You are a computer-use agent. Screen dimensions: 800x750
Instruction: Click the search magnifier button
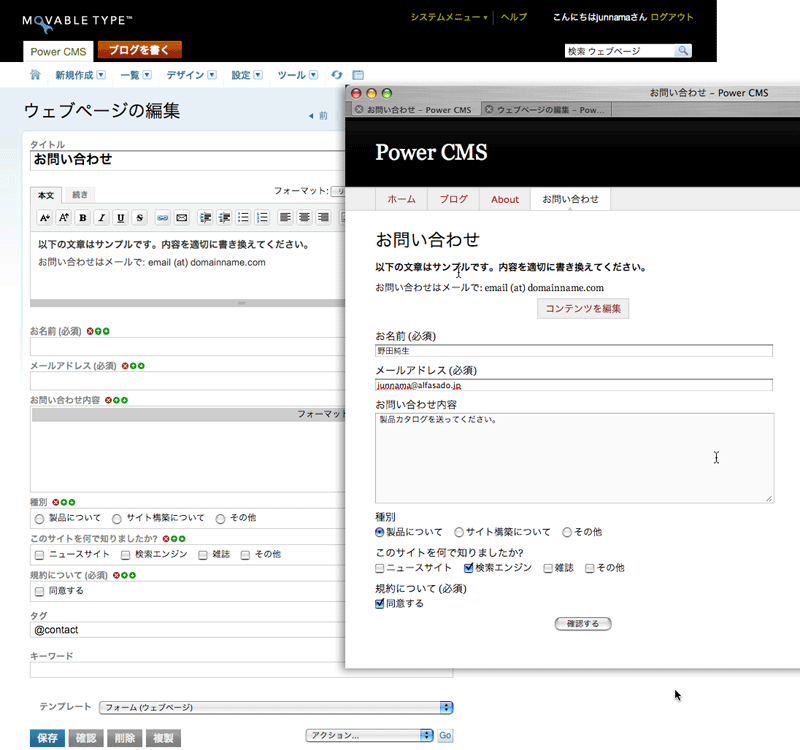(x=683, y=51)
